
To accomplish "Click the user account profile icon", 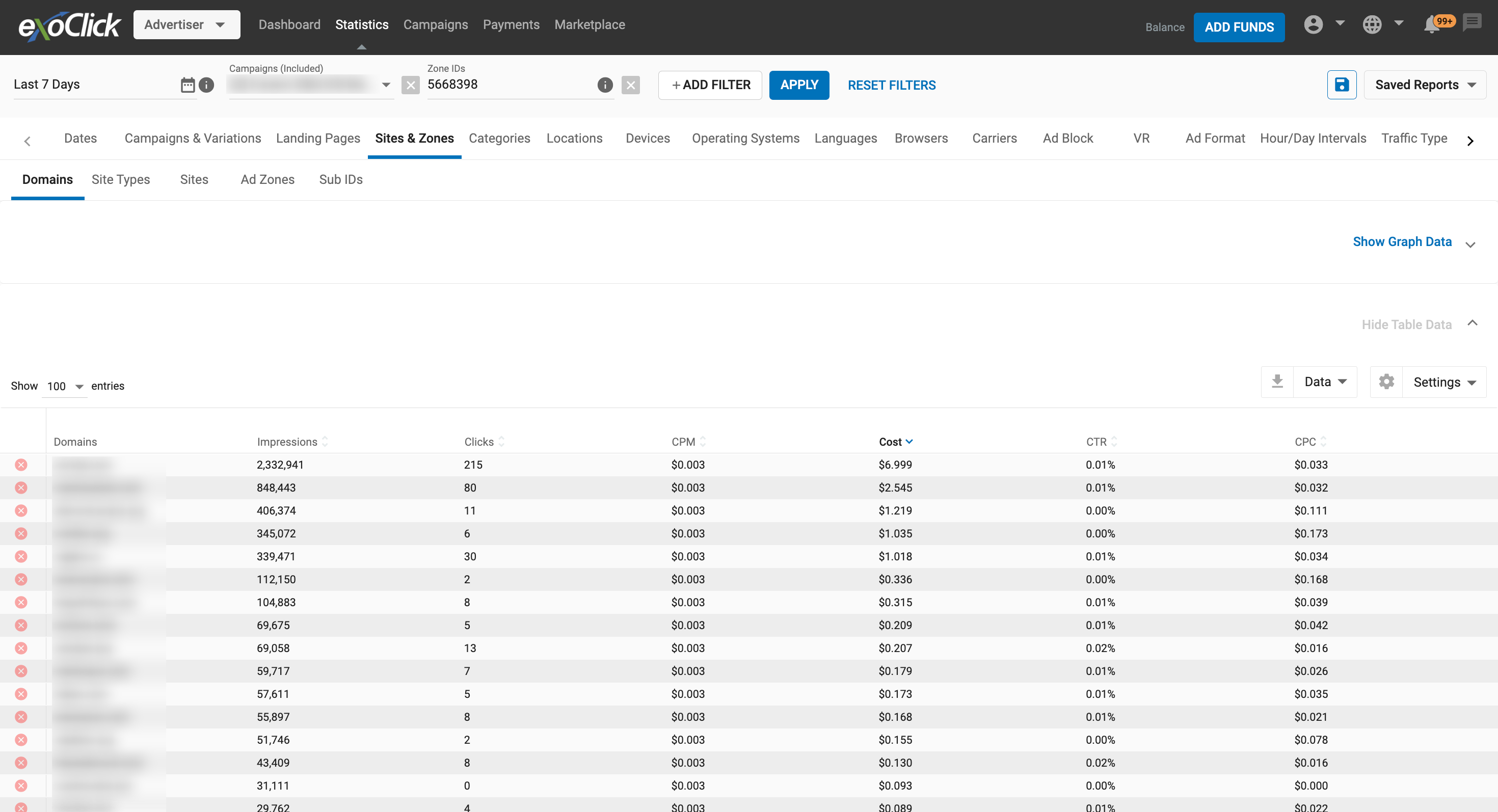I will pos(1313,24).
